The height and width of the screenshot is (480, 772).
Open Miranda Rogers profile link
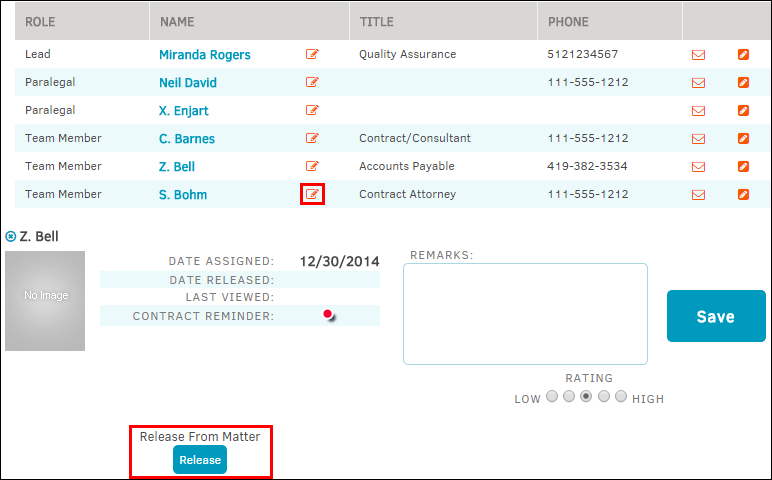tap(205, 55)
